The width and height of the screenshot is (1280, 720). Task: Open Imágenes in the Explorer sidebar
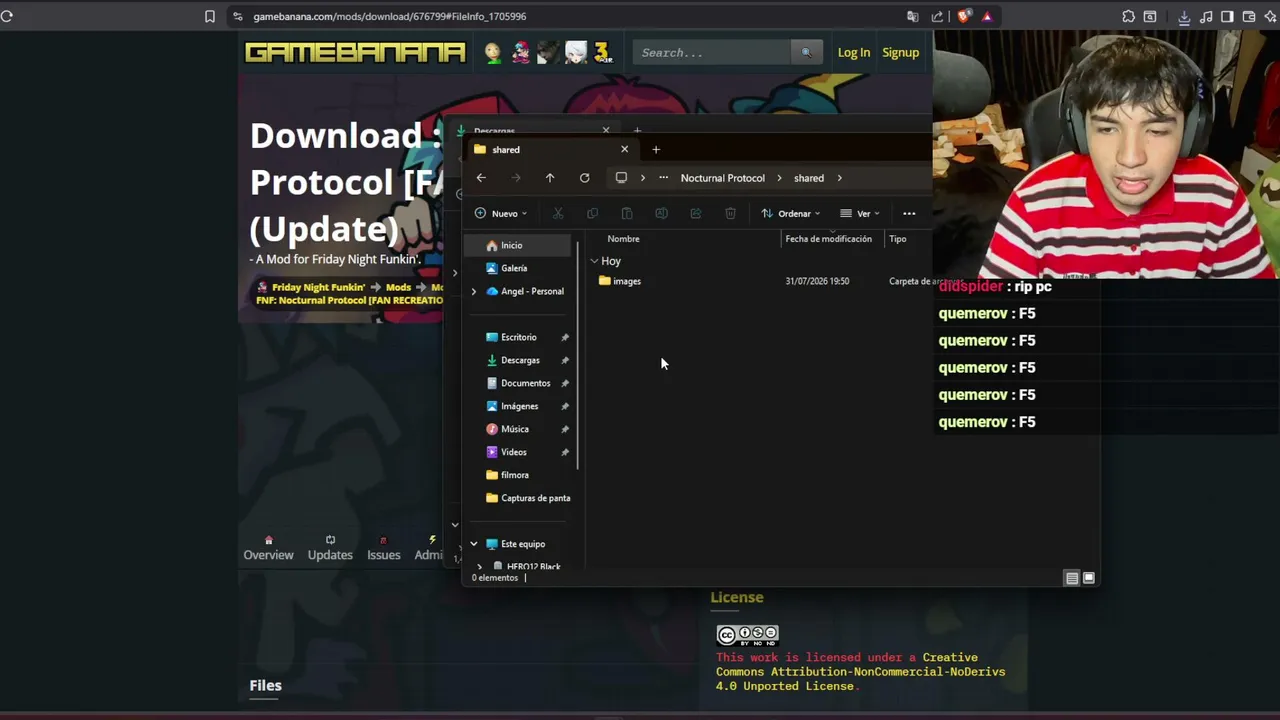[x=520, y=406]
